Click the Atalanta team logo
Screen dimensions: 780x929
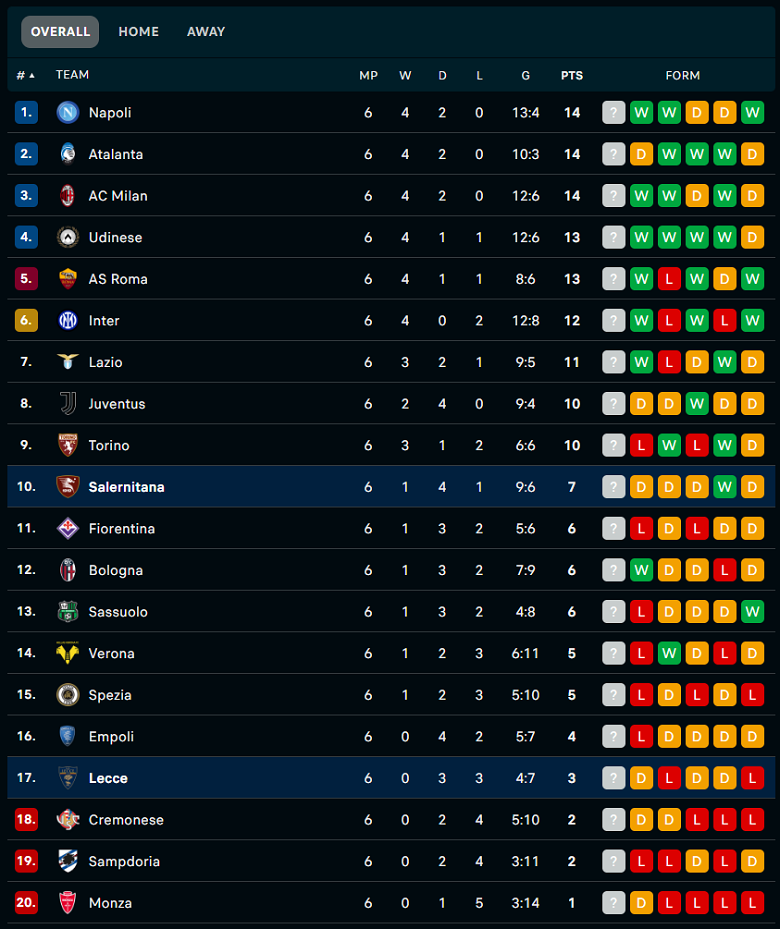click(x=68, y=154)
